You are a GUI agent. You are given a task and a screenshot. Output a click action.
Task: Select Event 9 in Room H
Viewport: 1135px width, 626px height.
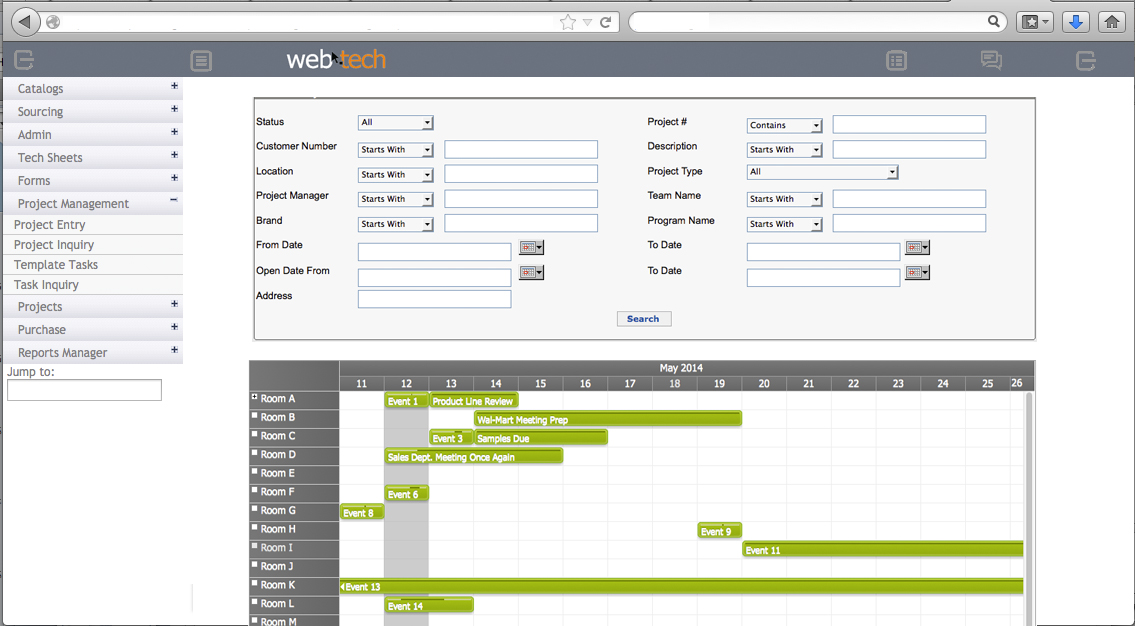pos(720,531)
